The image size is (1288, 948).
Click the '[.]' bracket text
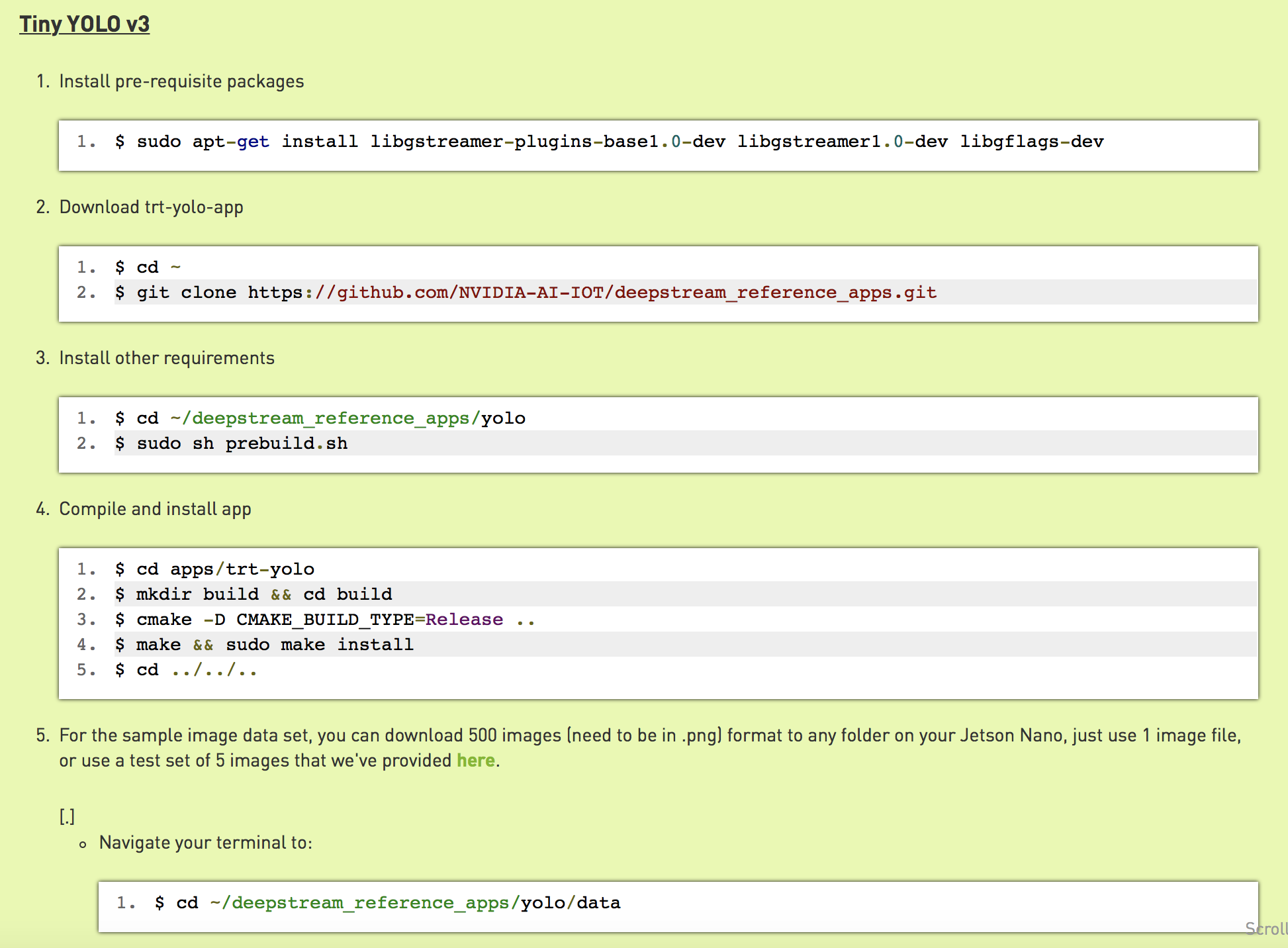pyautogui.click(x=67, y=817)
